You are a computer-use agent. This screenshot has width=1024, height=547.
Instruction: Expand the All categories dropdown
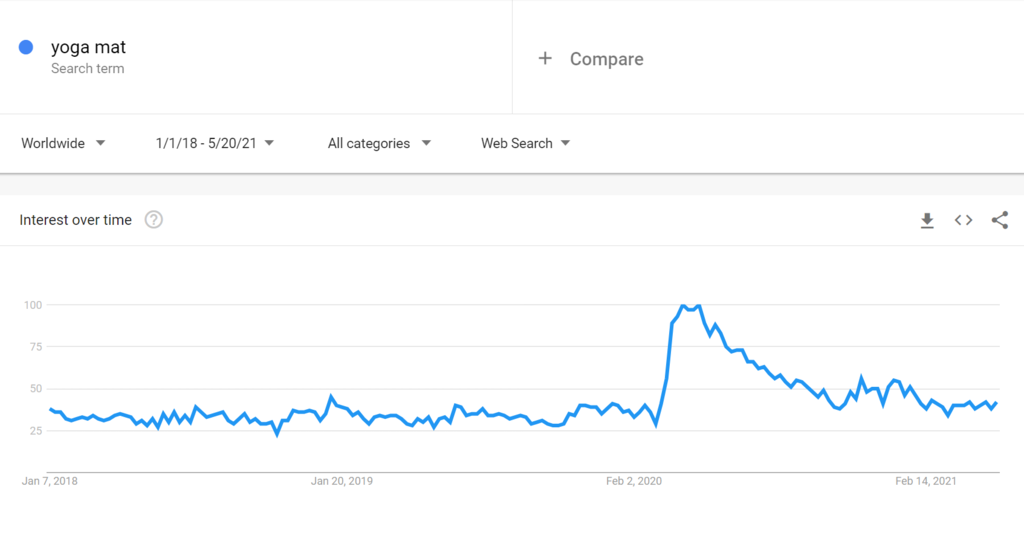click(379, 143)
